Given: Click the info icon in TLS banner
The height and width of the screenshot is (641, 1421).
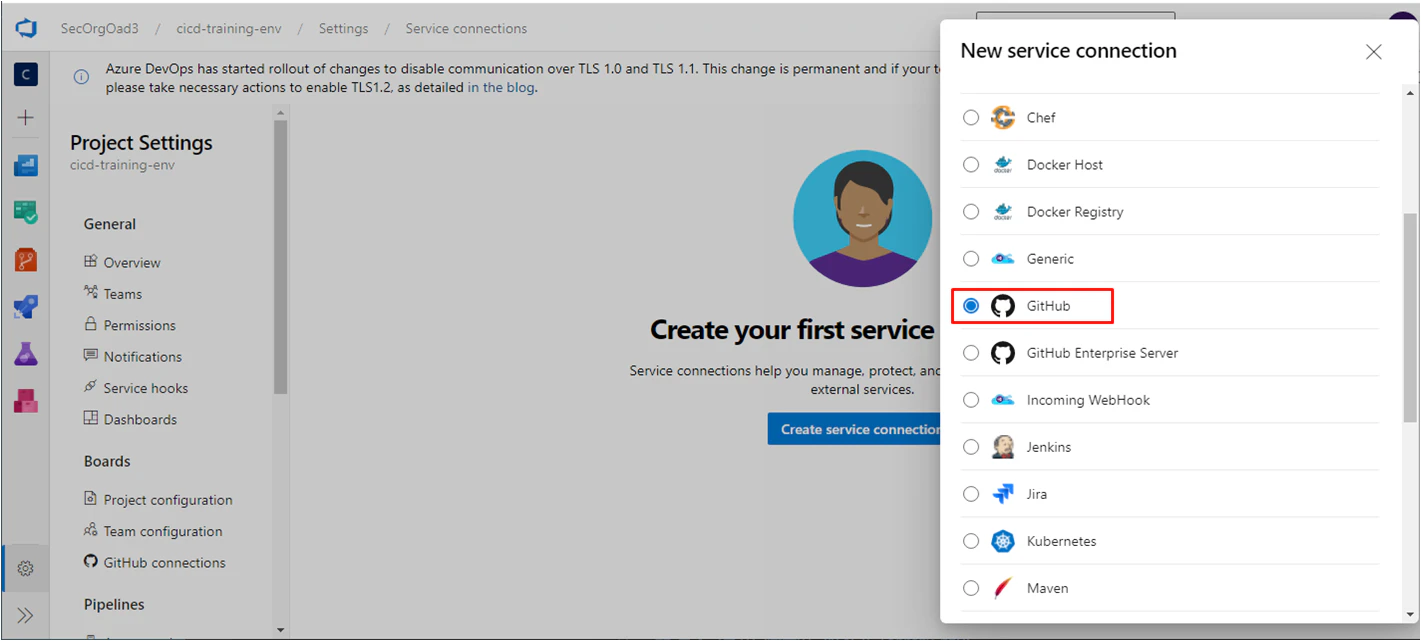Looking at the screenshot, I should (81, 77).
